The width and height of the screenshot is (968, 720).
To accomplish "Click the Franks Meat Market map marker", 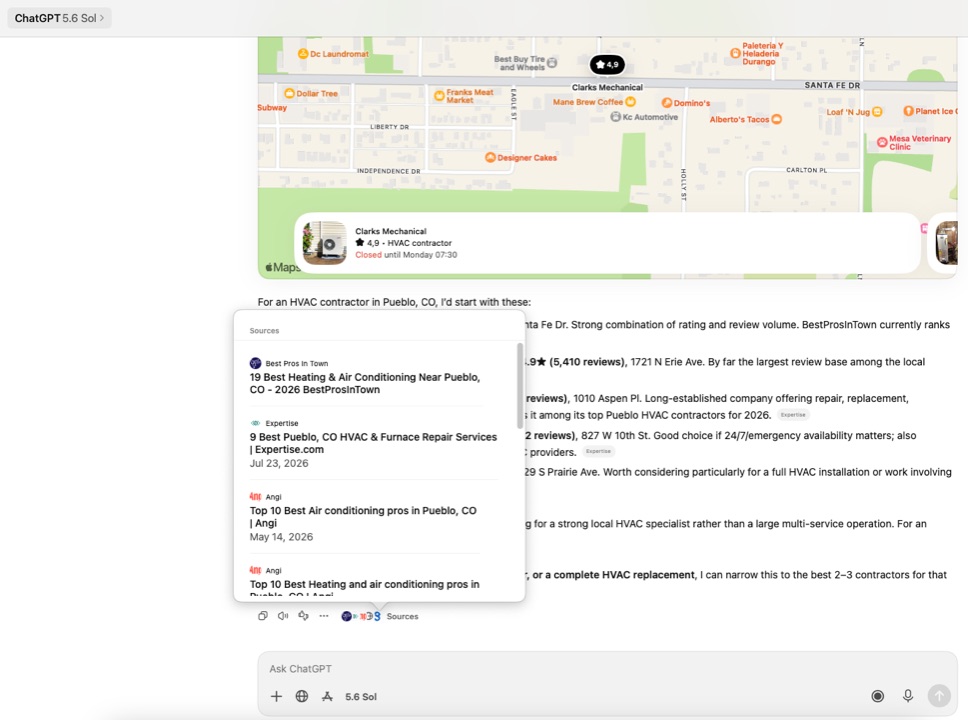I will pyautogui.click(x=439, y=96).
